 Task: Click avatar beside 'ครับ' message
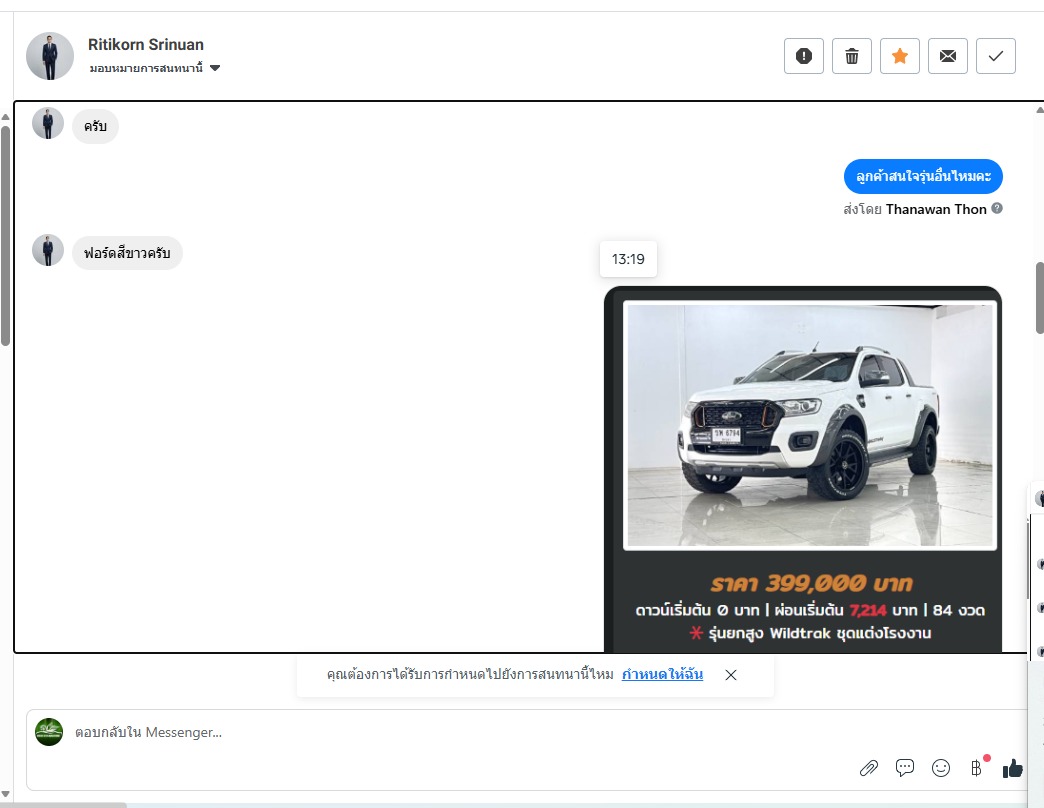pos(48,123)
